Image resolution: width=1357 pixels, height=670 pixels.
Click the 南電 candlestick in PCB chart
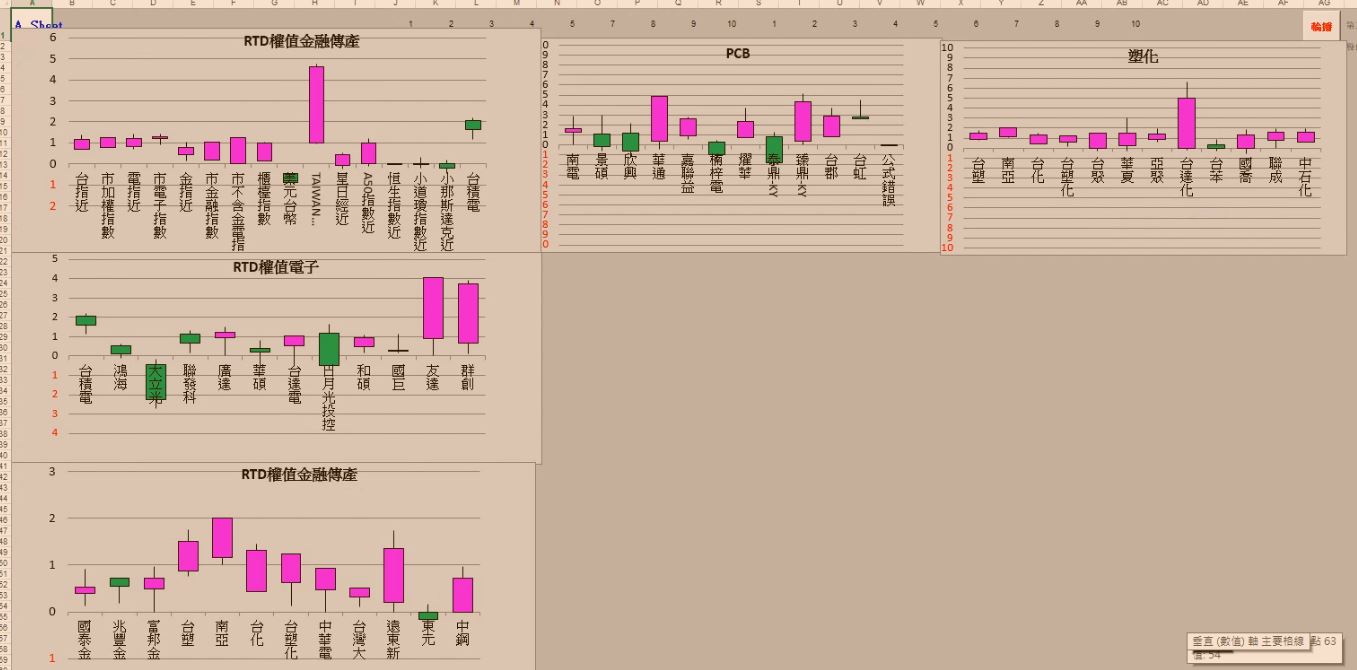(x=573, y=130)
